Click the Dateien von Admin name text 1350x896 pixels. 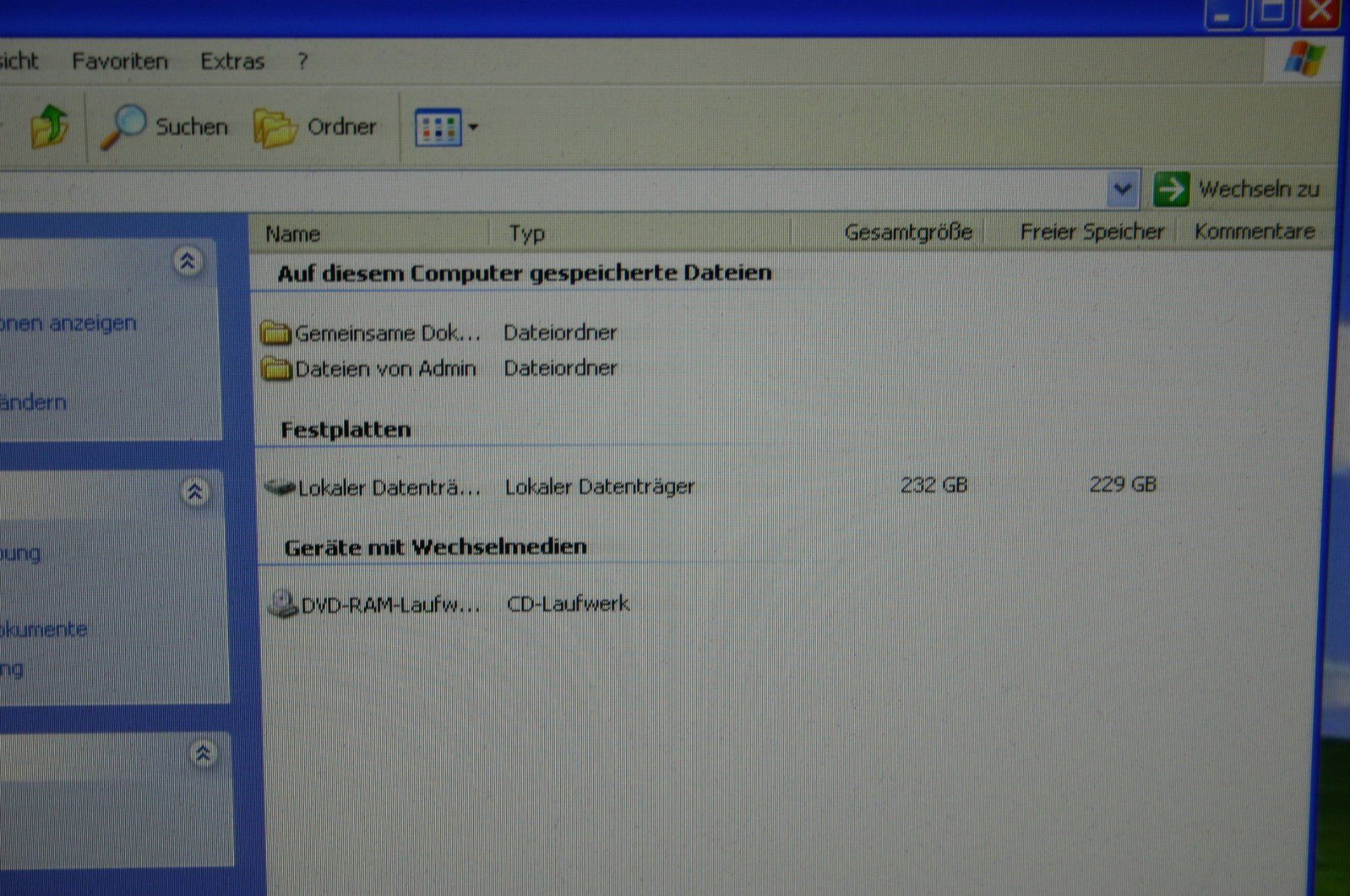[x=385, y=369]
